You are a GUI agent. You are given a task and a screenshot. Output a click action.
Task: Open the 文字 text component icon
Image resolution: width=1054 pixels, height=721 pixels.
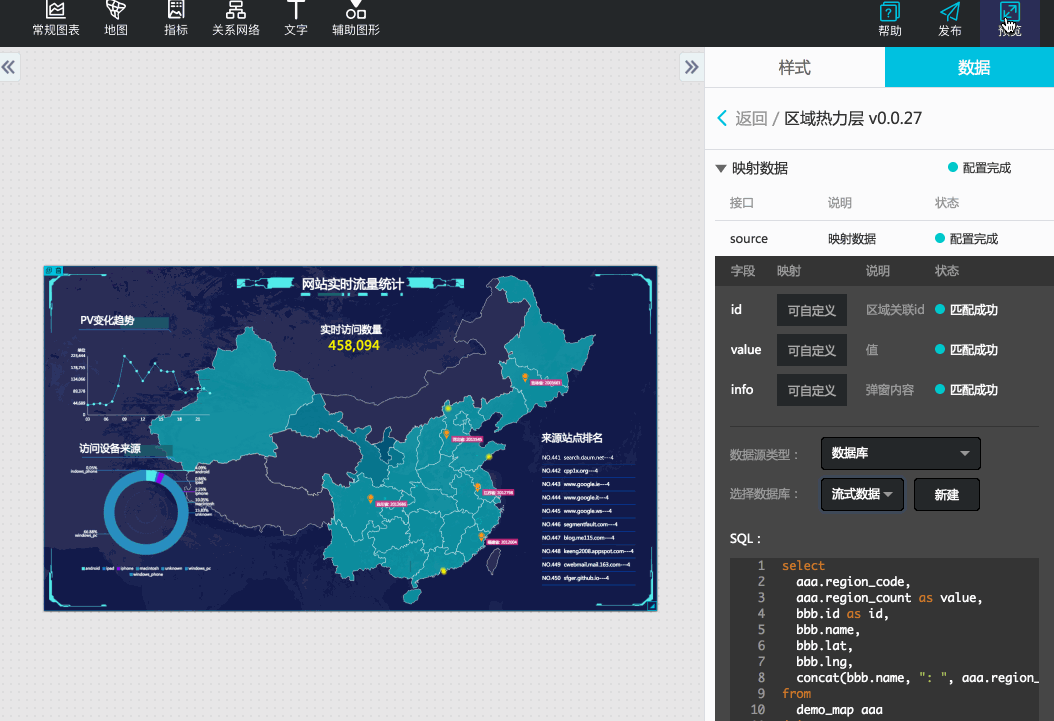(x=296, y=20)
